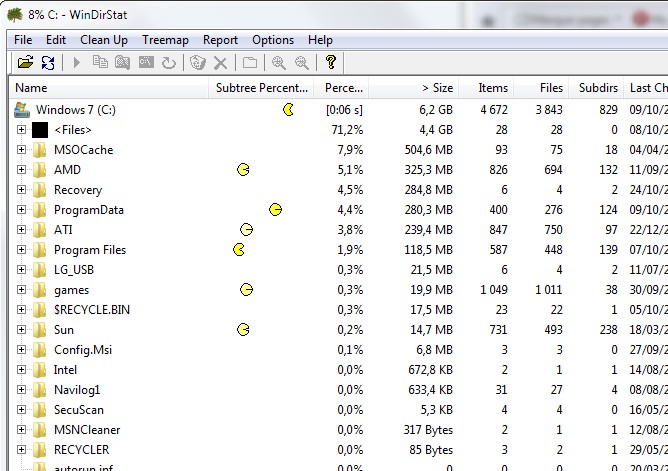Expand the Recovery folder

pyautogui.click(x=21, y=190)
